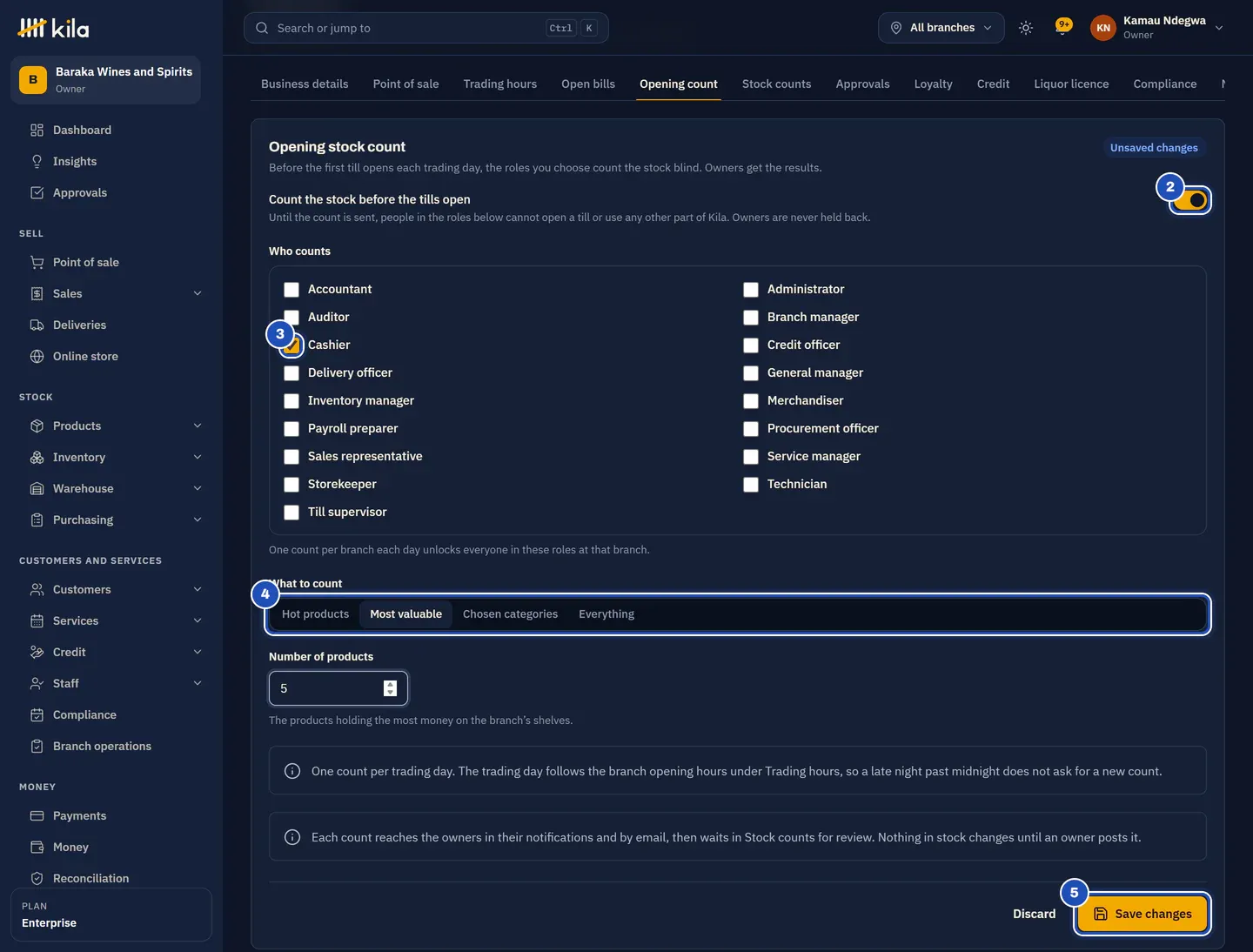This screenshot has width=1253, height=952.
Task: Click the Deliveries truck icon
Action: tap(37, 325)
